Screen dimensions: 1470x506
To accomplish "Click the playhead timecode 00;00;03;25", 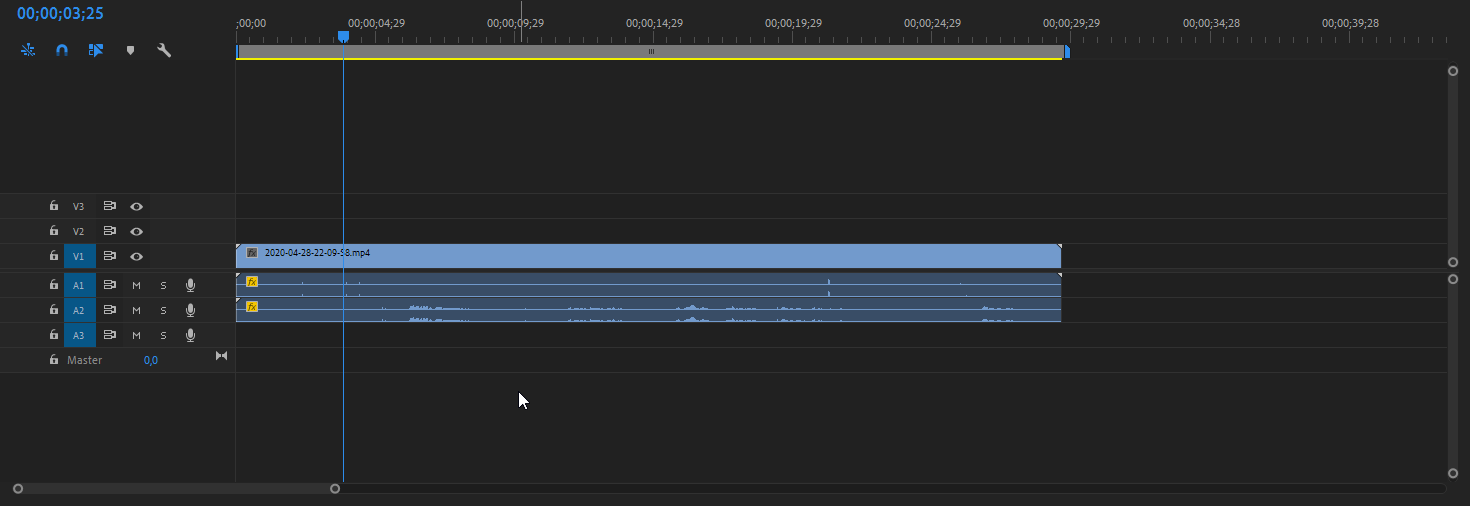I will coord(60,14).
